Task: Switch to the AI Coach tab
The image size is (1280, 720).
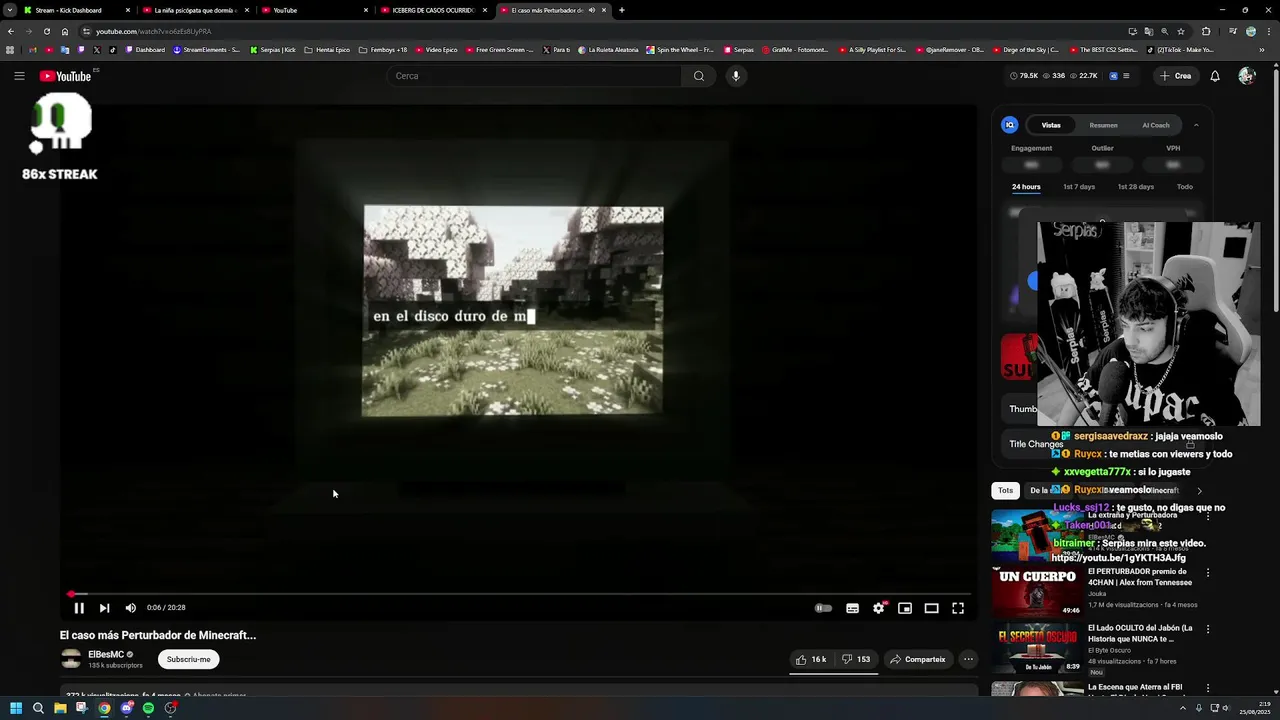Action: pyautogui.click(x=1156, y=125)
